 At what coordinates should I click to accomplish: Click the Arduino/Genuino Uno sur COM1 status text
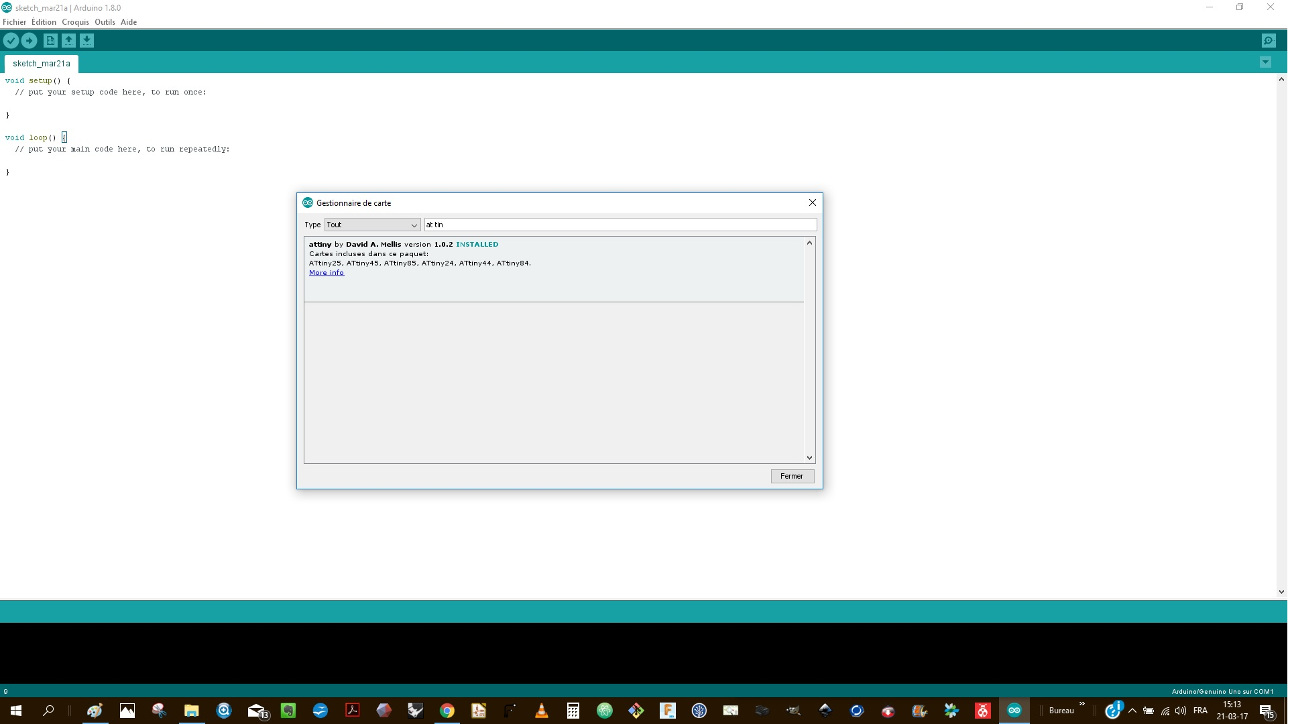[x=1222, y=691]
